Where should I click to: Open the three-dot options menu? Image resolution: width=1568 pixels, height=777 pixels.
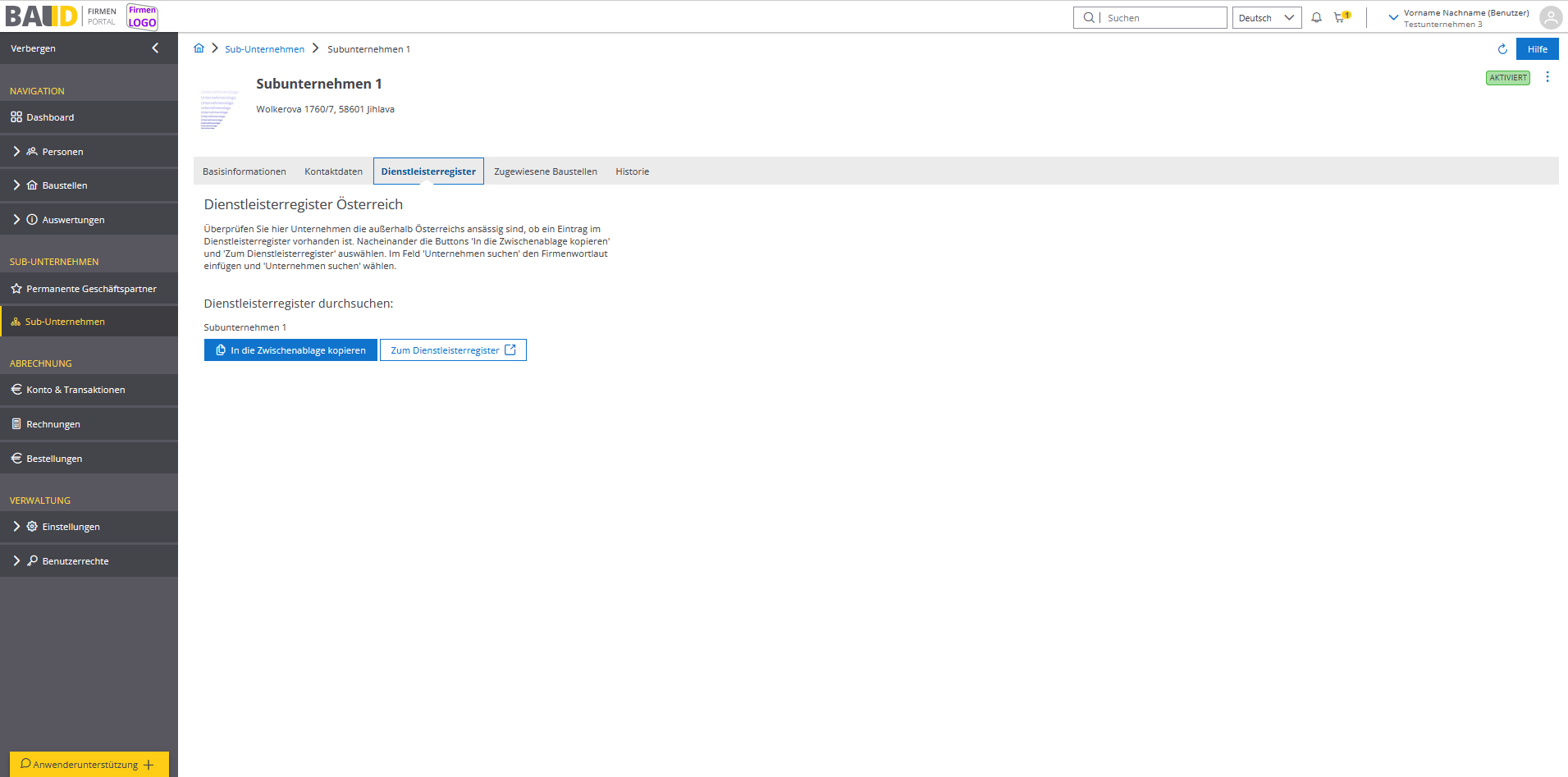coord(1547,77)
